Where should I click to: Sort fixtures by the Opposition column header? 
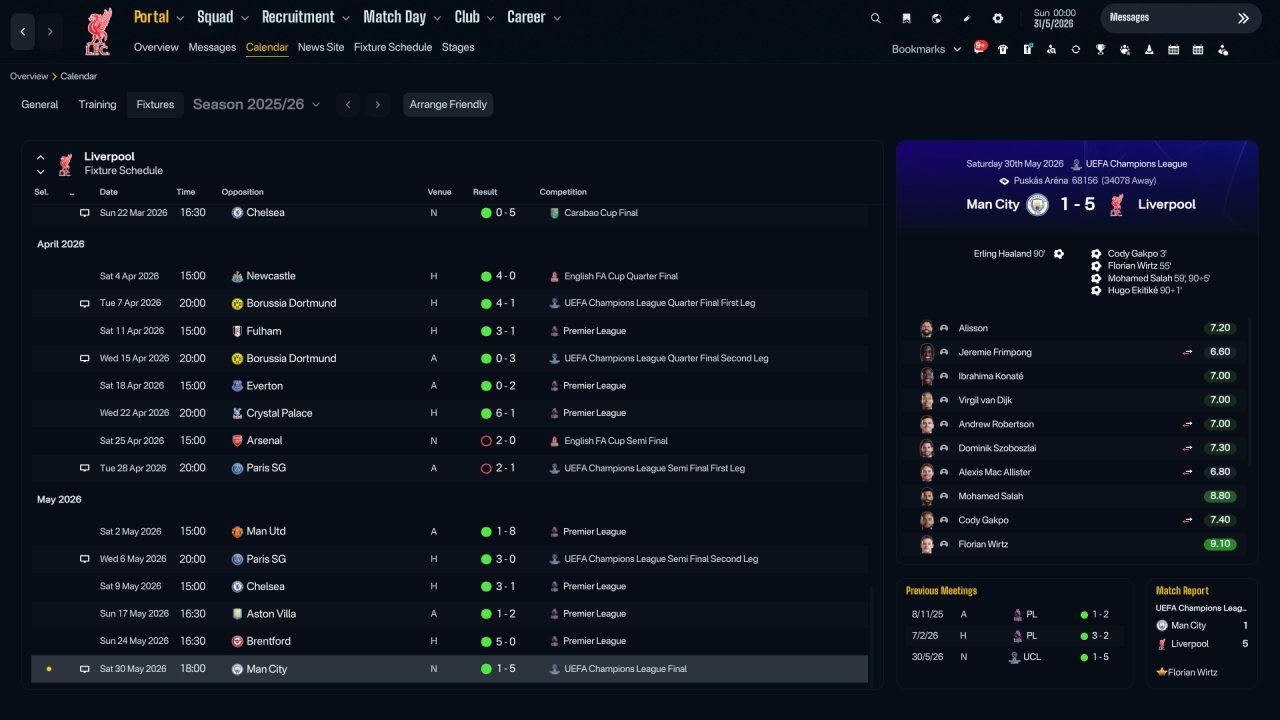pyautogui.click(x=243, y=192)
